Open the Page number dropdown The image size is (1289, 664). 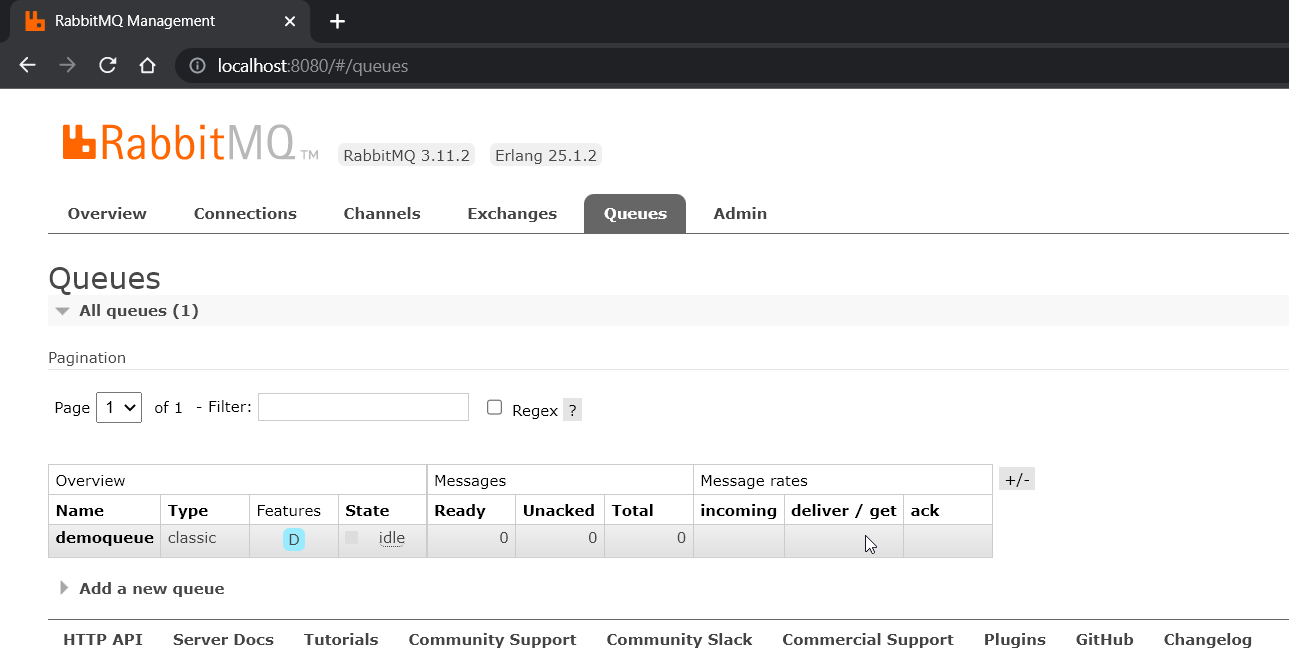coord(119,407)
